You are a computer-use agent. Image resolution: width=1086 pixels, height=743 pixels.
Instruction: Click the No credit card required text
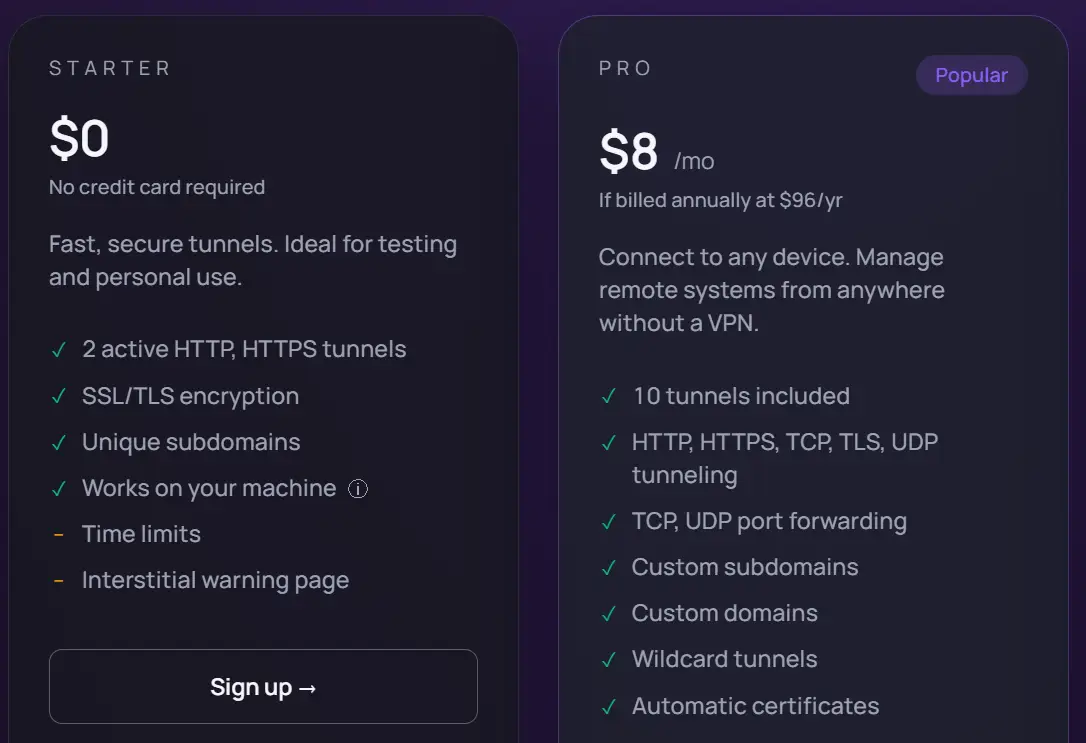tap(157, 187)
